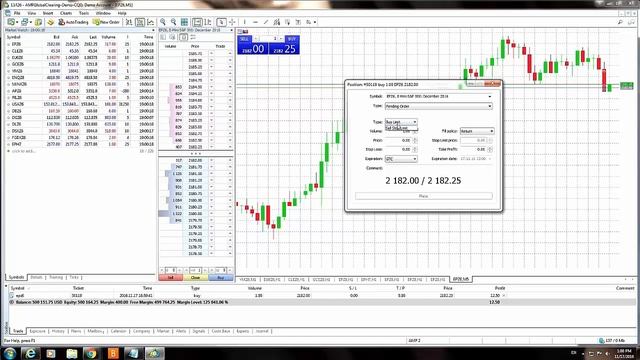Viewport: 640px width, 360px height.
Task: Open the Window menu
Action: (103, 13)
